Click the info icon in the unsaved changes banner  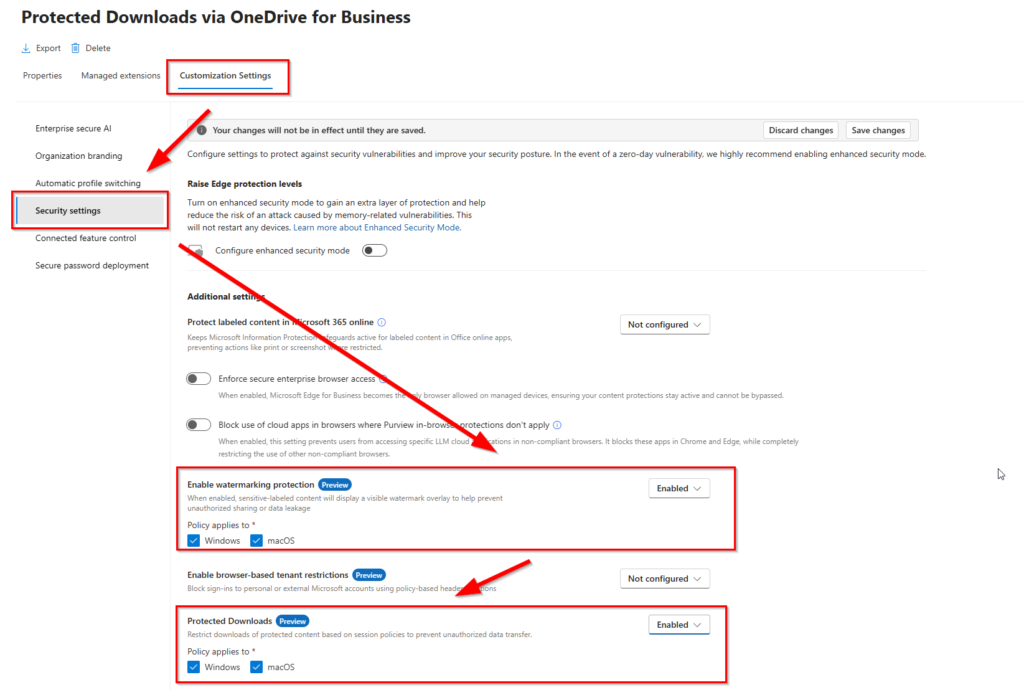click(201, 130)
